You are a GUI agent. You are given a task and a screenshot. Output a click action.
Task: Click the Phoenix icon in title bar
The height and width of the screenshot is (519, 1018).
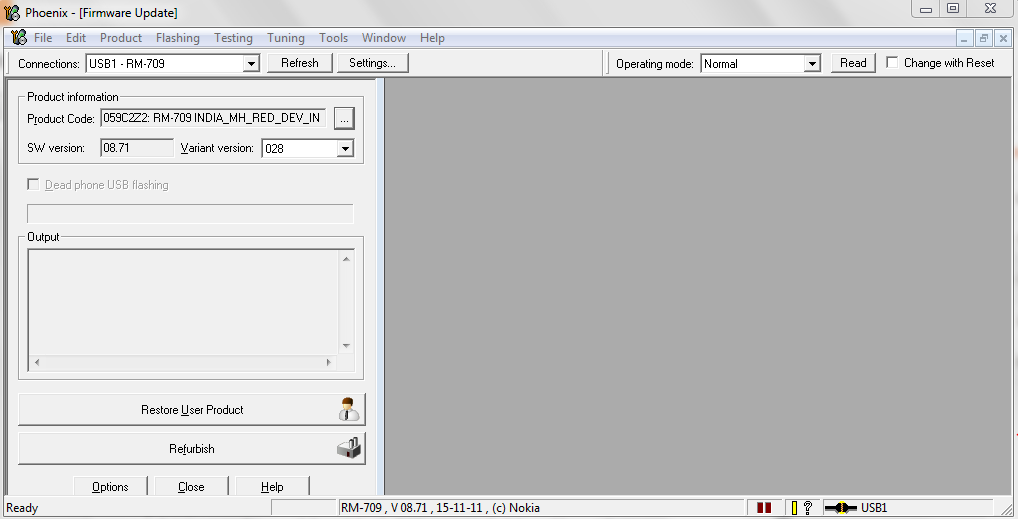(12, 12)
